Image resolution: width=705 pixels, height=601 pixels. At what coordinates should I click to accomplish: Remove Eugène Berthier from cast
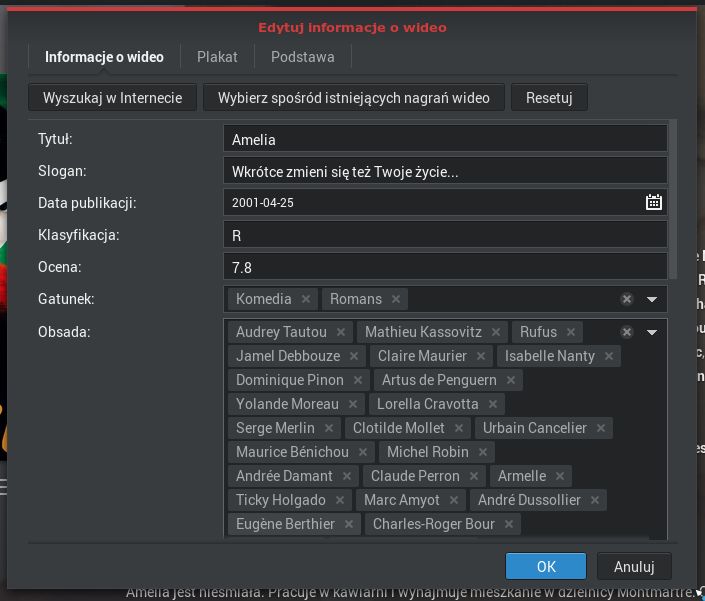point(348,524)
